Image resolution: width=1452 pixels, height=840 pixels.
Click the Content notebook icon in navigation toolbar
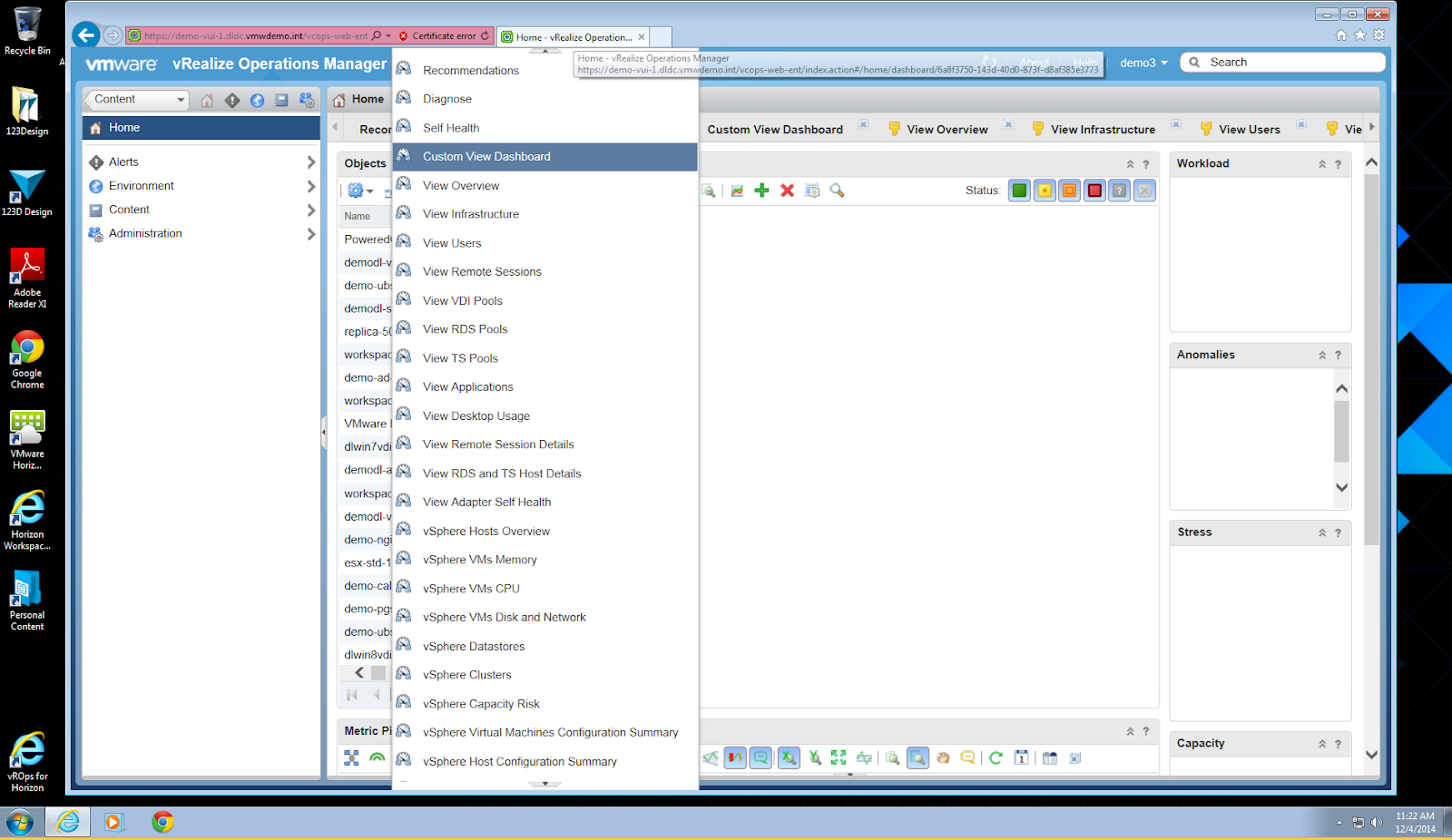[x=281, y=100]
